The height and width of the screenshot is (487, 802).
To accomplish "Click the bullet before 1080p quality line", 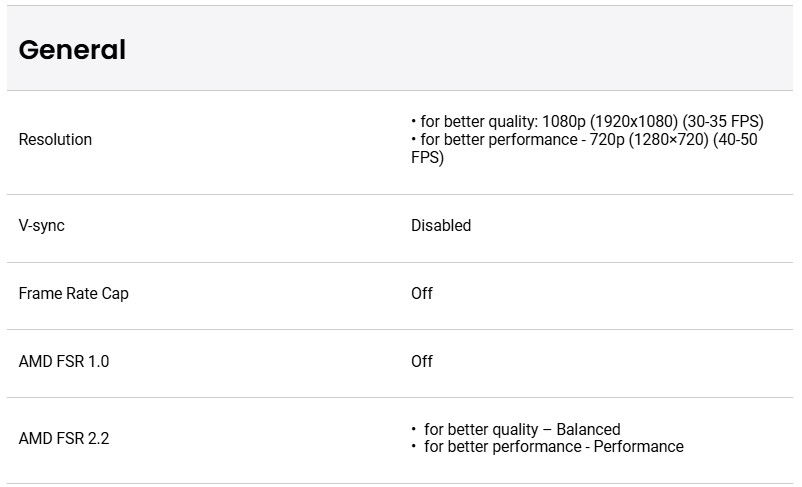I will 413,121.
